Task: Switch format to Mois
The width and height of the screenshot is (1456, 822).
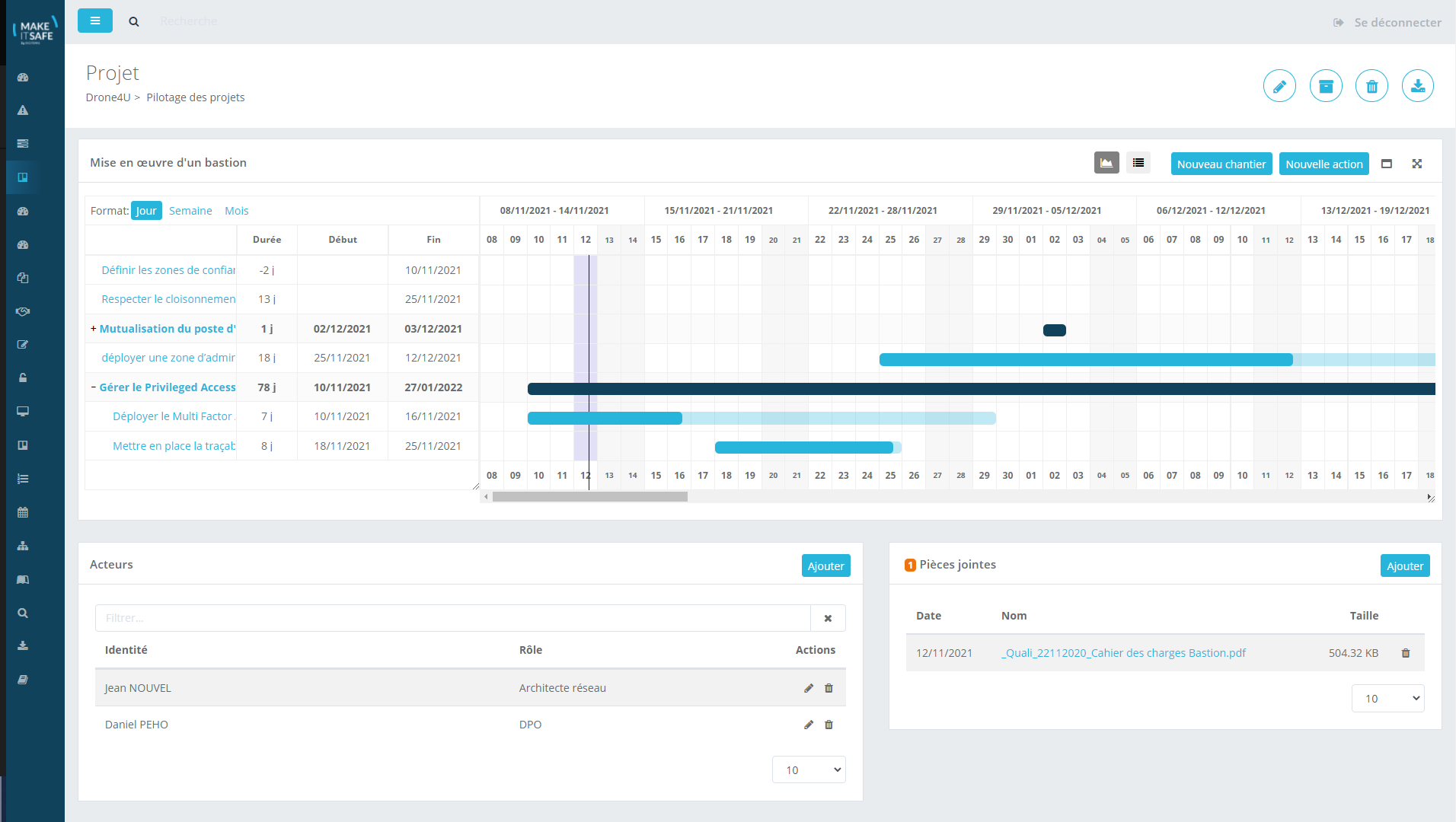Action: pos(237,211)
